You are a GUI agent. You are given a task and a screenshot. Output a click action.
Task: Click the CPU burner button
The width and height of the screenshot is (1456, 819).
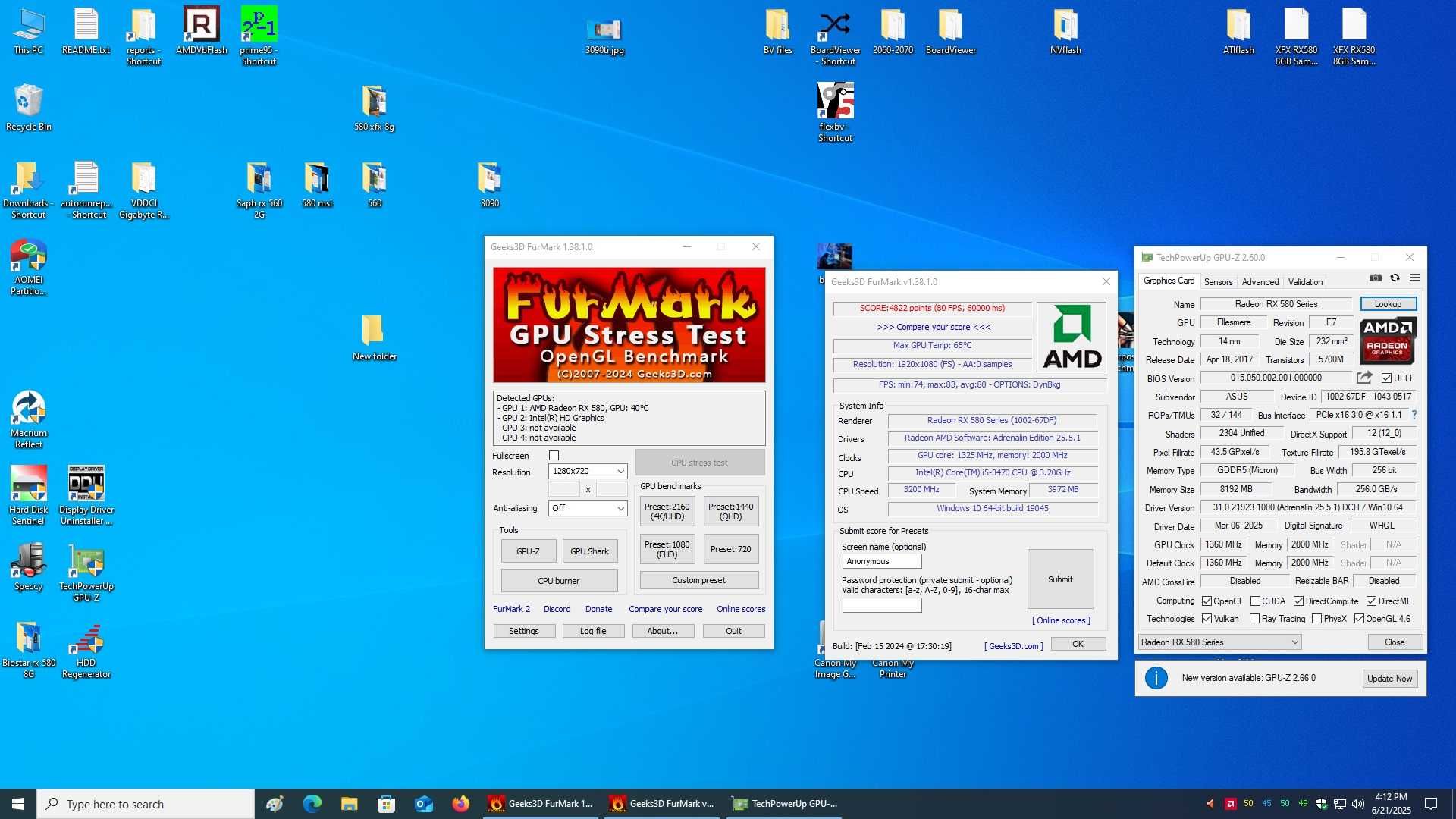coord(559,581)
